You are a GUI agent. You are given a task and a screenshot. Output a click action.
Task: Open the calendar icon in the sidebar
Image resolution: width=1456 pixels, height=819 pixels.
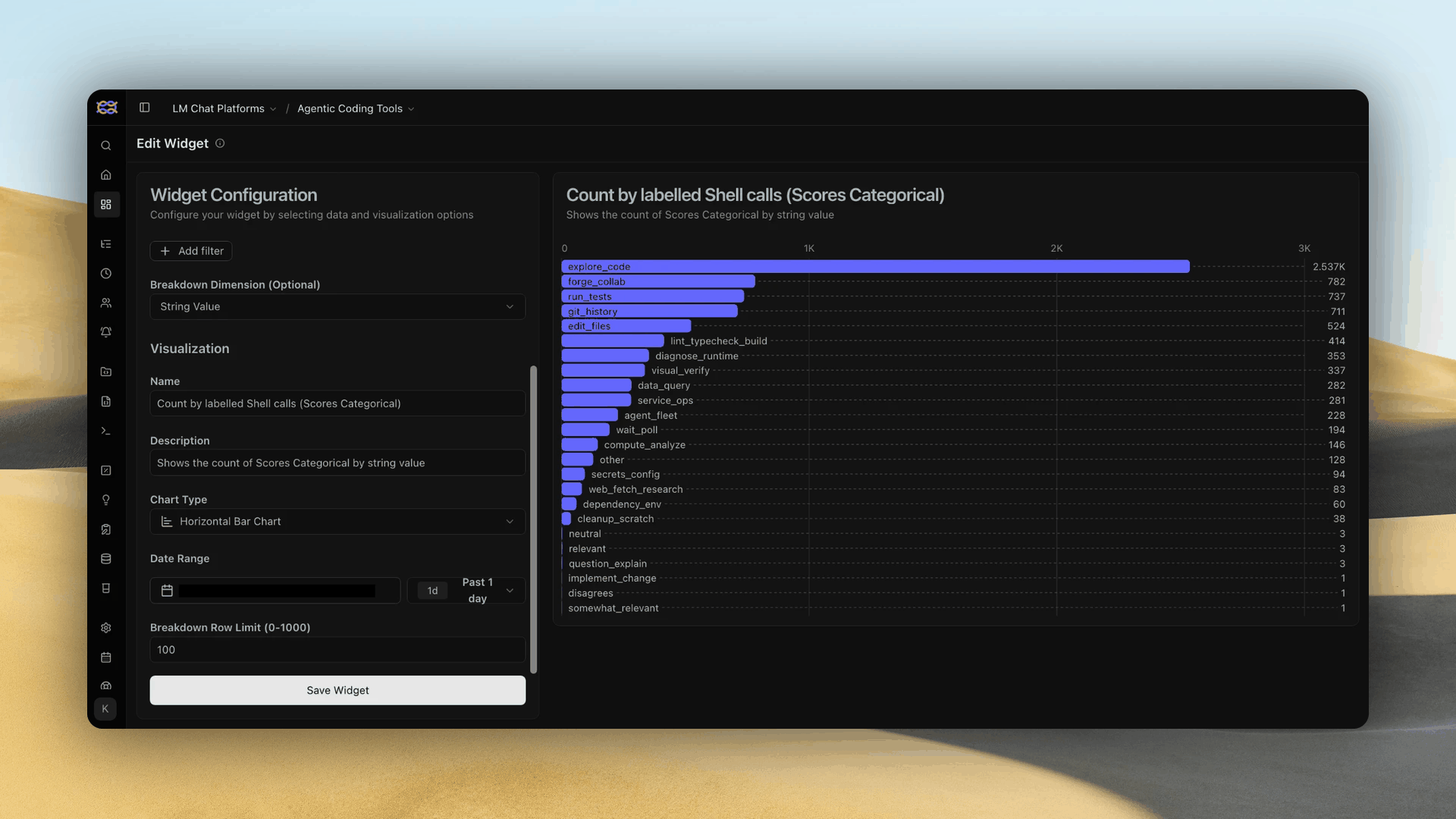[x=106, y=657]
